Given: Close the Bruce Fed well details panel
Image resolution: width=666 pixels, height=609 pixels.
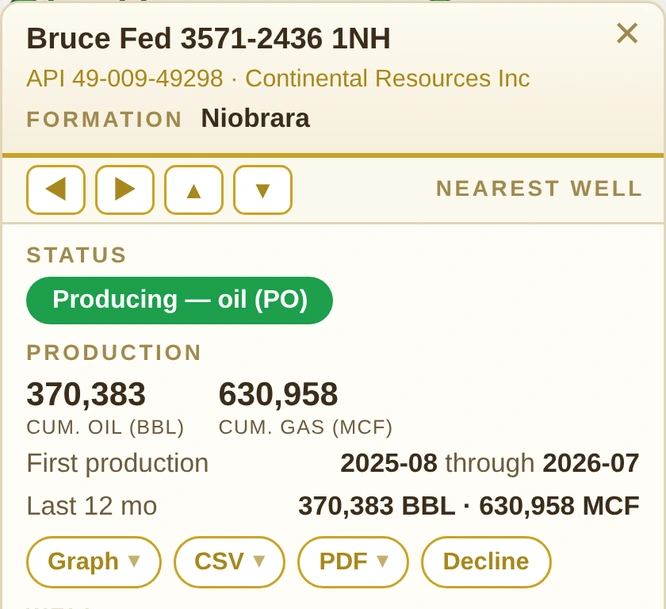Looking at the screenshot, I should 627,34.
